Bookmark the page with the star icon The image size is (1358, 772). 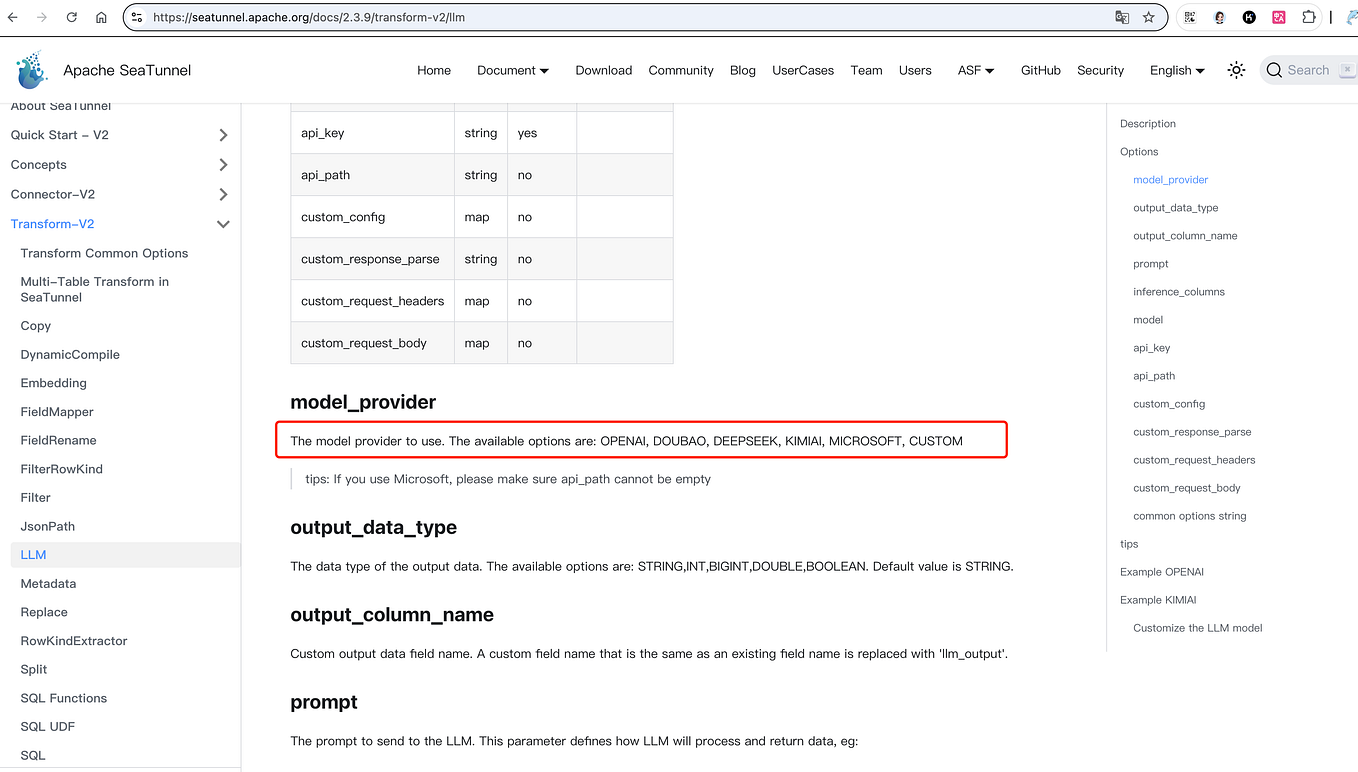point(1148,17)
